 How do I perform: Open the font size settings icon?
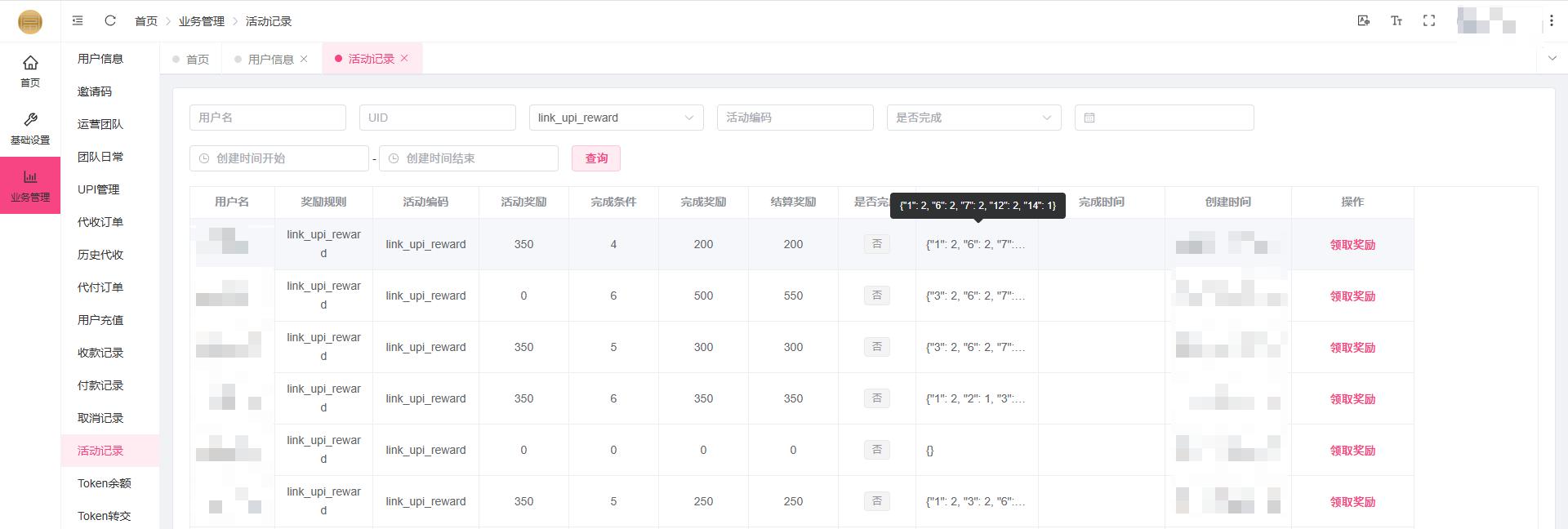click(1396, 20)
